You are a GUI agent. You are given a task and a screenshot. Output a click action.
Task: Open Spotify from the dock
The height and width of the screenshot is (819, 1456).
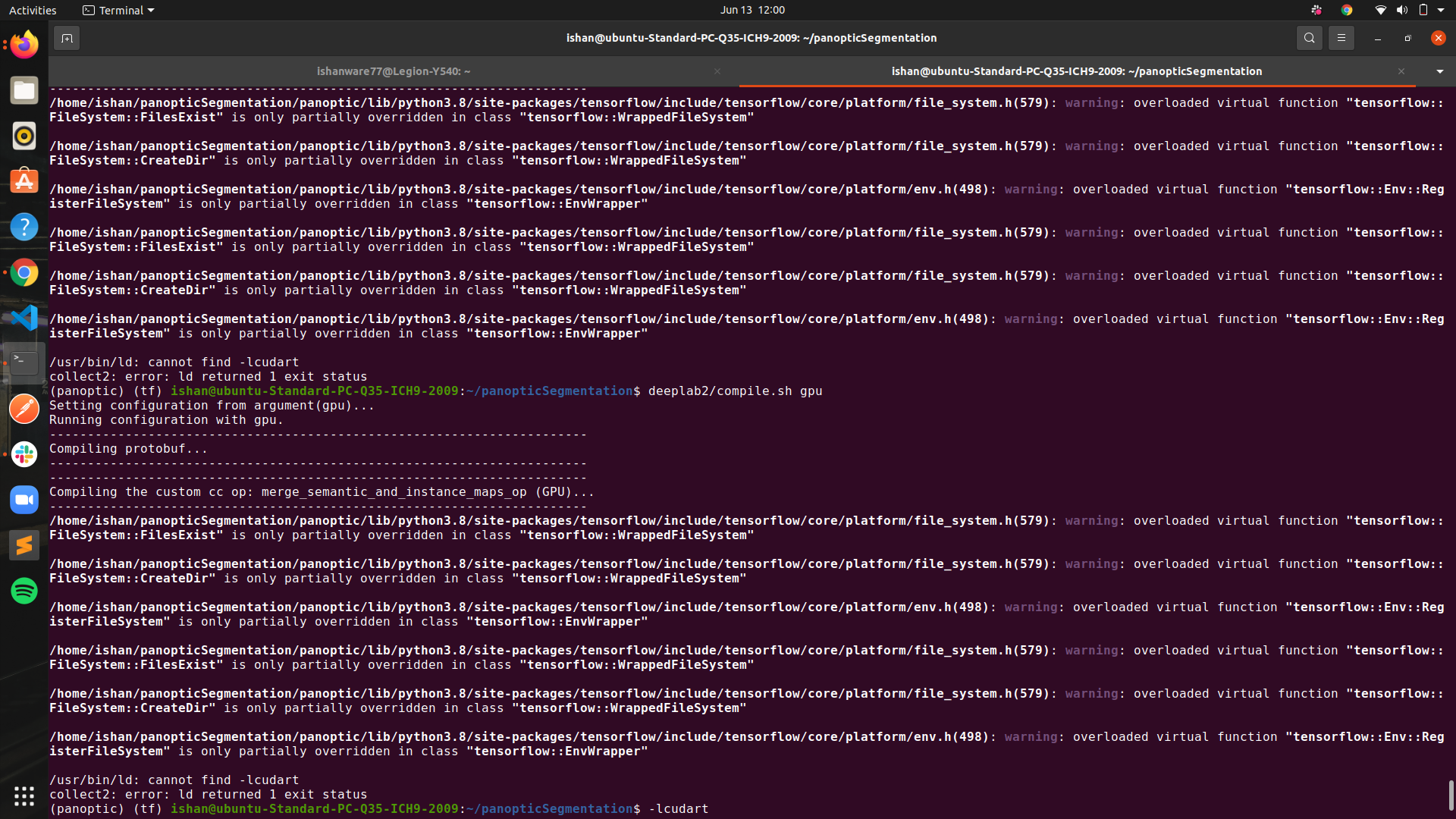pos(24,590)
